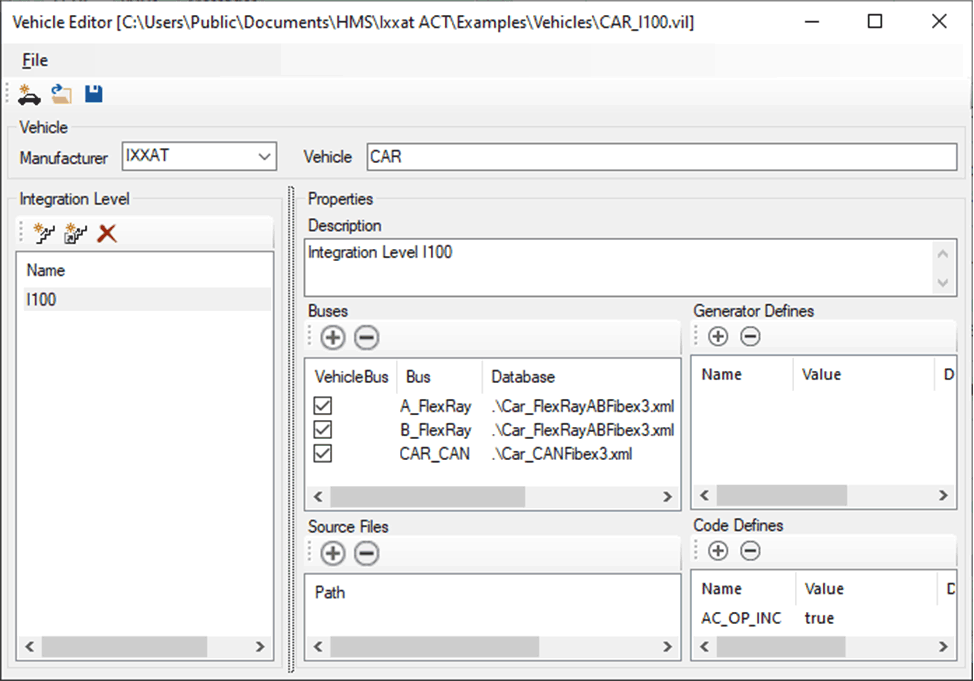Click Code Defines Value column header

coord(824,588)
